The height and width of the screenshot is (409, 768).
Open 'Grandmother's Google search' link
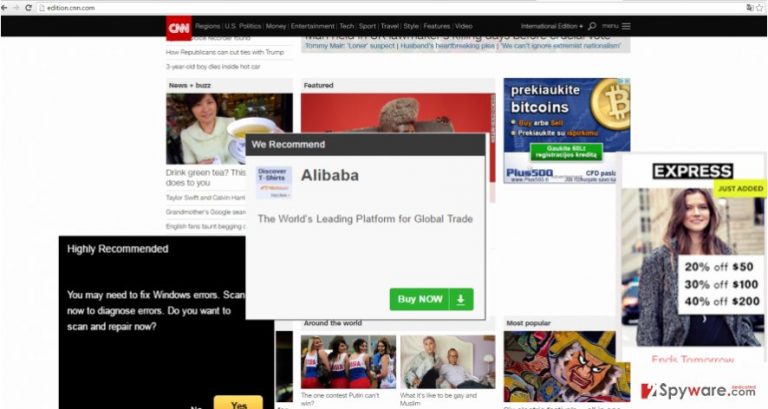(x=206, y=212)
